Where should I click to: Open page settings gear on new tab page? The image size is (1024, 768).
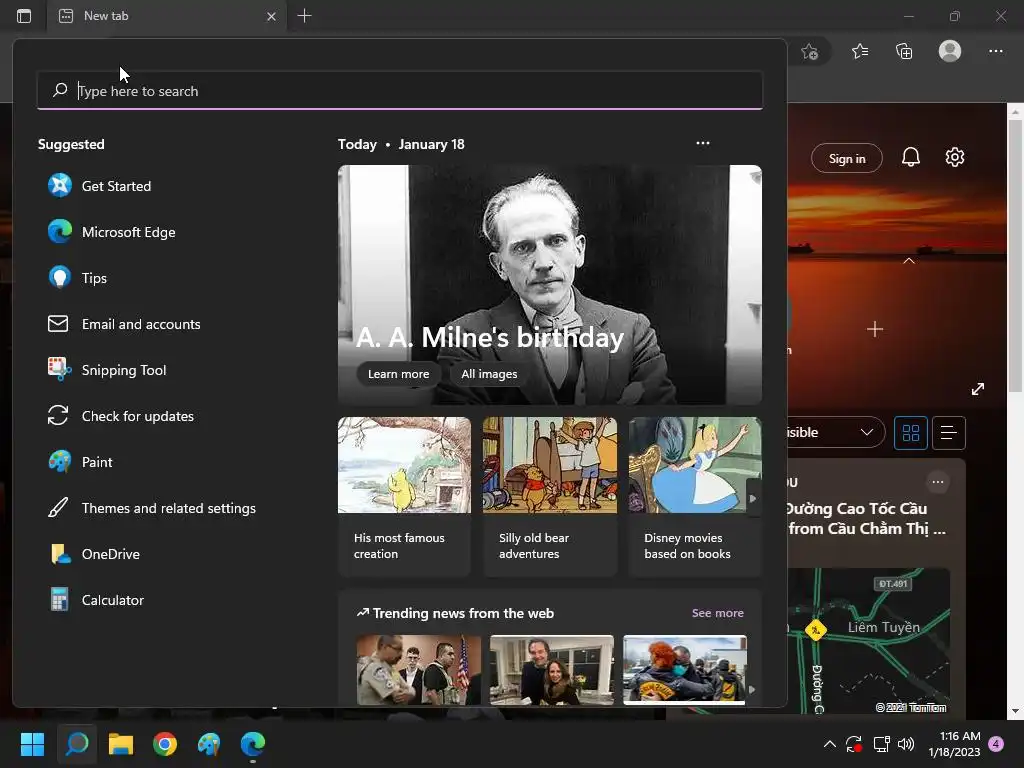point(955,157)
